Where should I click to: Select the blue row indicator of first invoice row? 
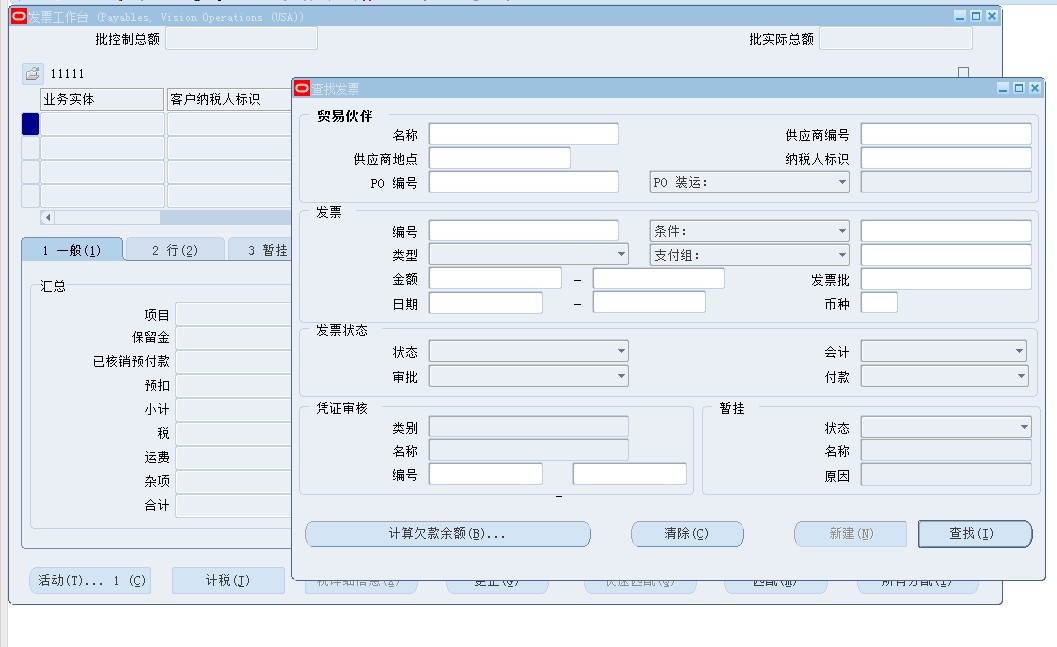click(x=30, y=124)
